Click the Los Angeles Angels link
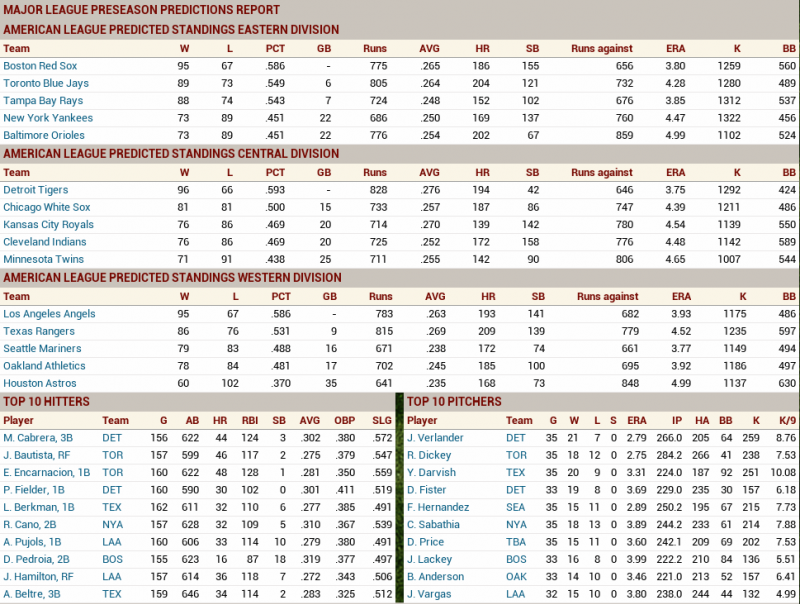 [49, 314]
